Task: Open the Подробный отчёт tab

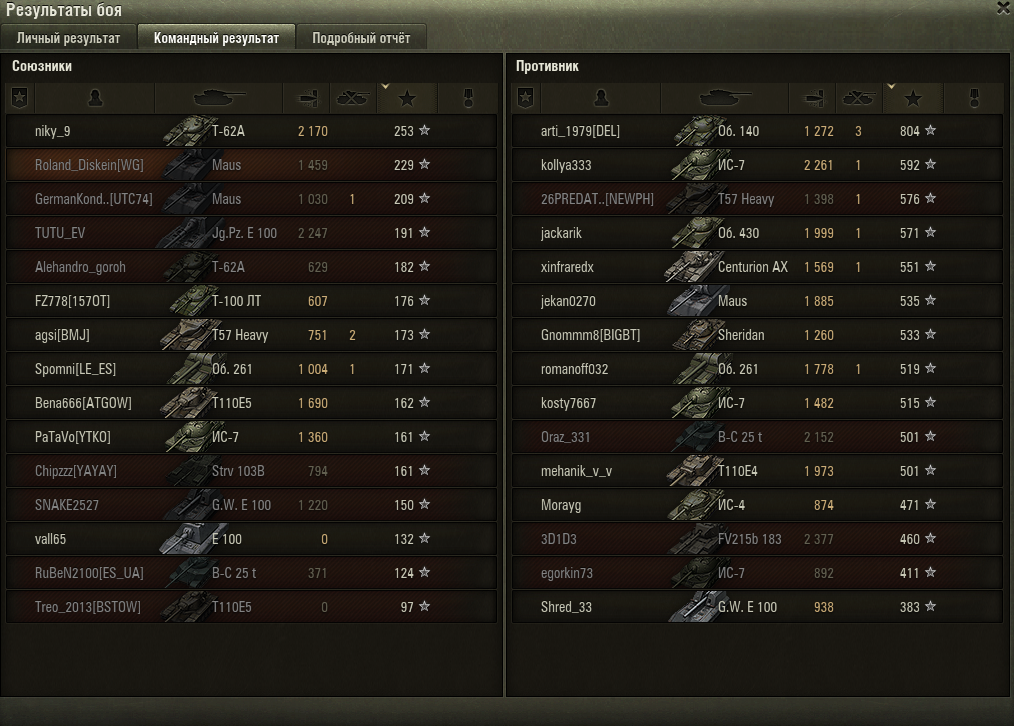Action: coord(361,37)
